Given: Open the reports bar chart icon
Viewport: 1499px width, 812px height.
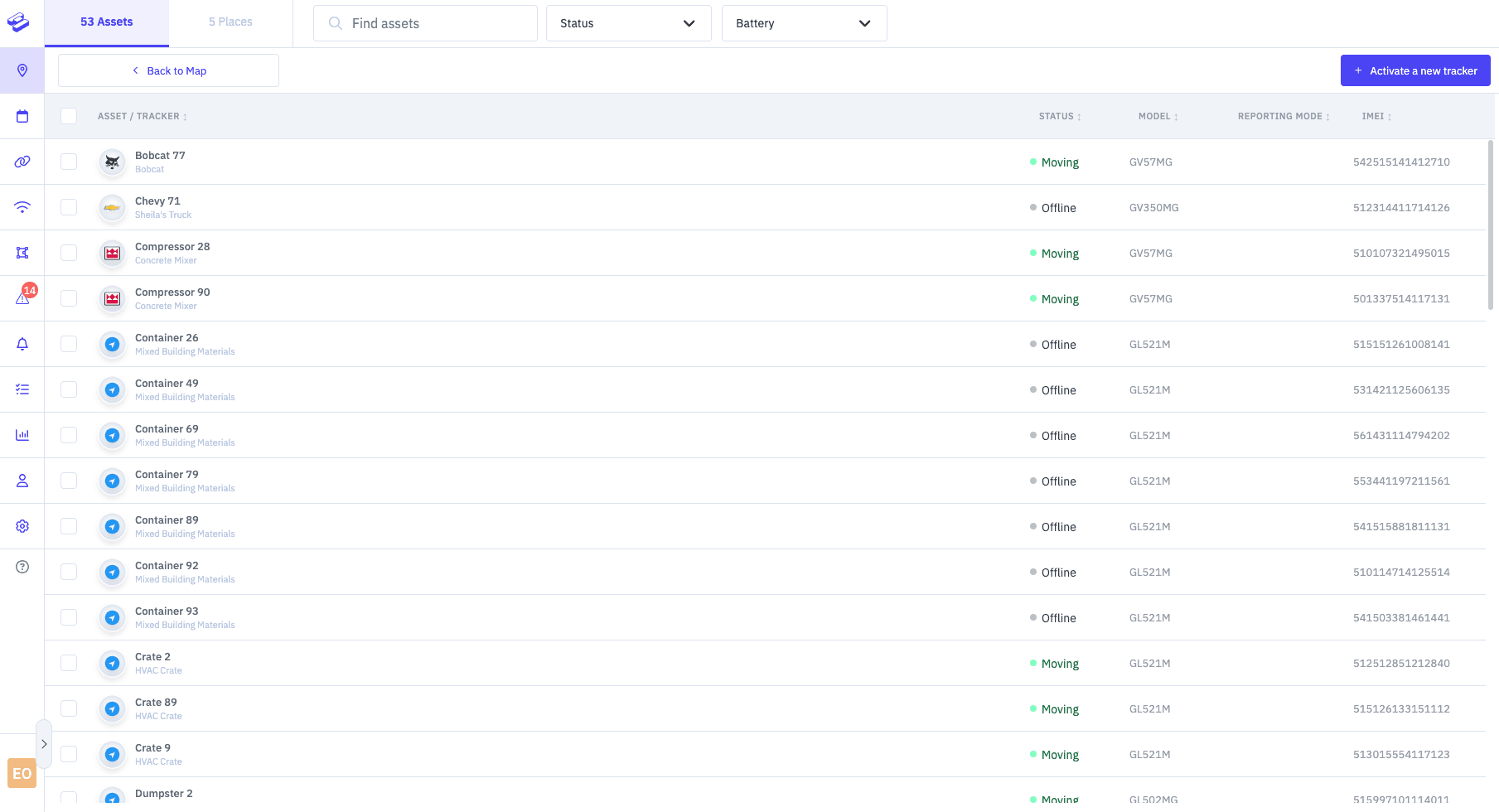Looking at the screenshot, I should (22, 435).
